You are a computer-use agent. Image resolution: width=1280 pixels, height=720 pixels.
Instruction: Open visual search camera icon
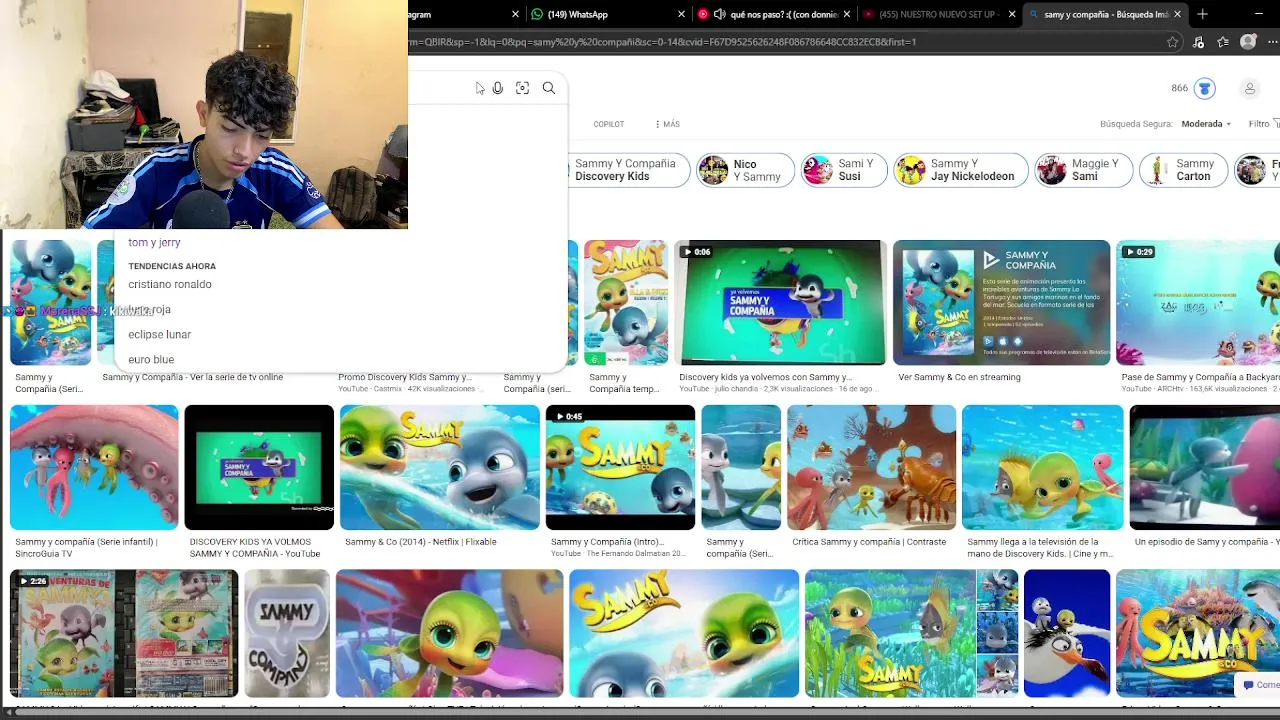pyautogui.click(x=522, y=88)
